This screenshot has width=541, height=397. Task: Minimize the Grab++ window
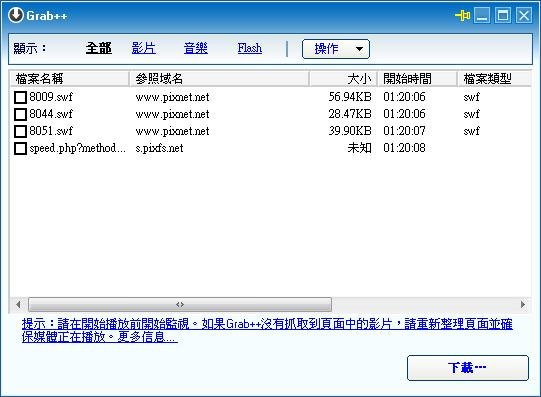point(482,16)
